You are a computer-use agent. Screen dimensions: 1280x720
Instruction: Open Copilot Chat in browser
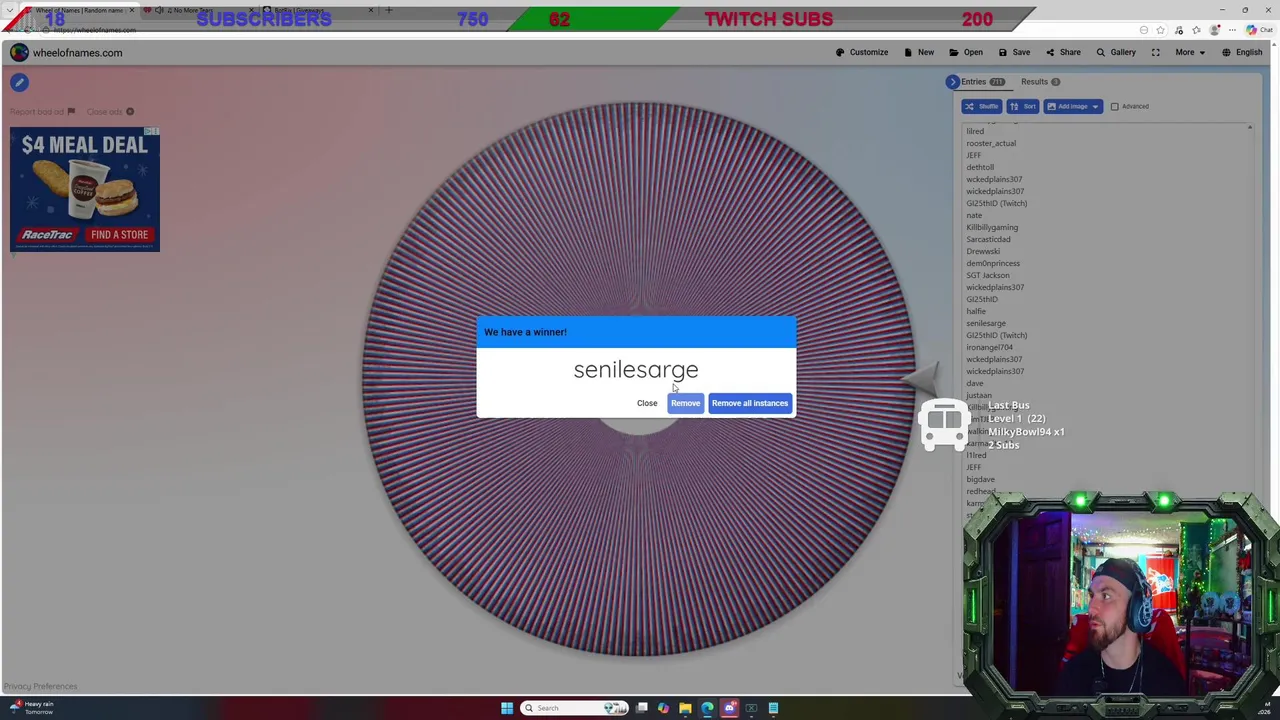(x=1258, y=30)
